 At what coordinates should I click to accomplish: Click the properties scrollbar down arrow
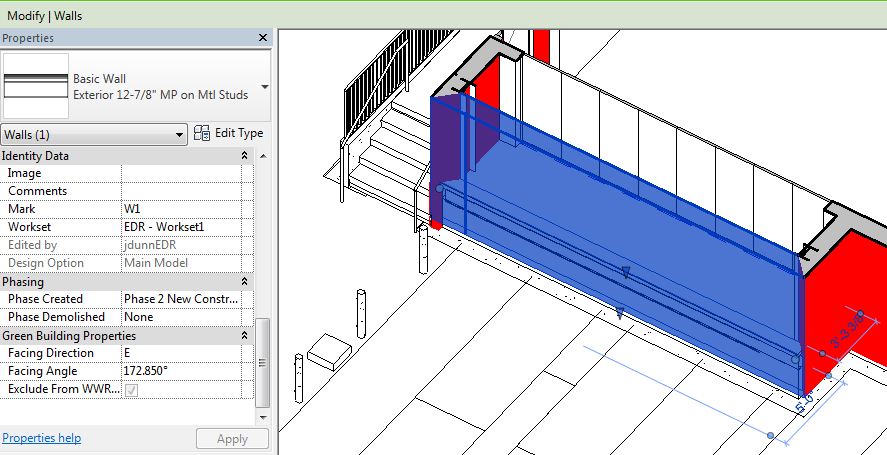tap(262, 418)
